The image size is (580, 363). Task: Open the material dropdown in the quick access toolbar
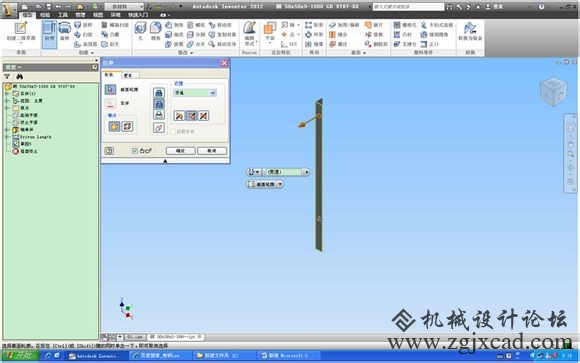124,7
